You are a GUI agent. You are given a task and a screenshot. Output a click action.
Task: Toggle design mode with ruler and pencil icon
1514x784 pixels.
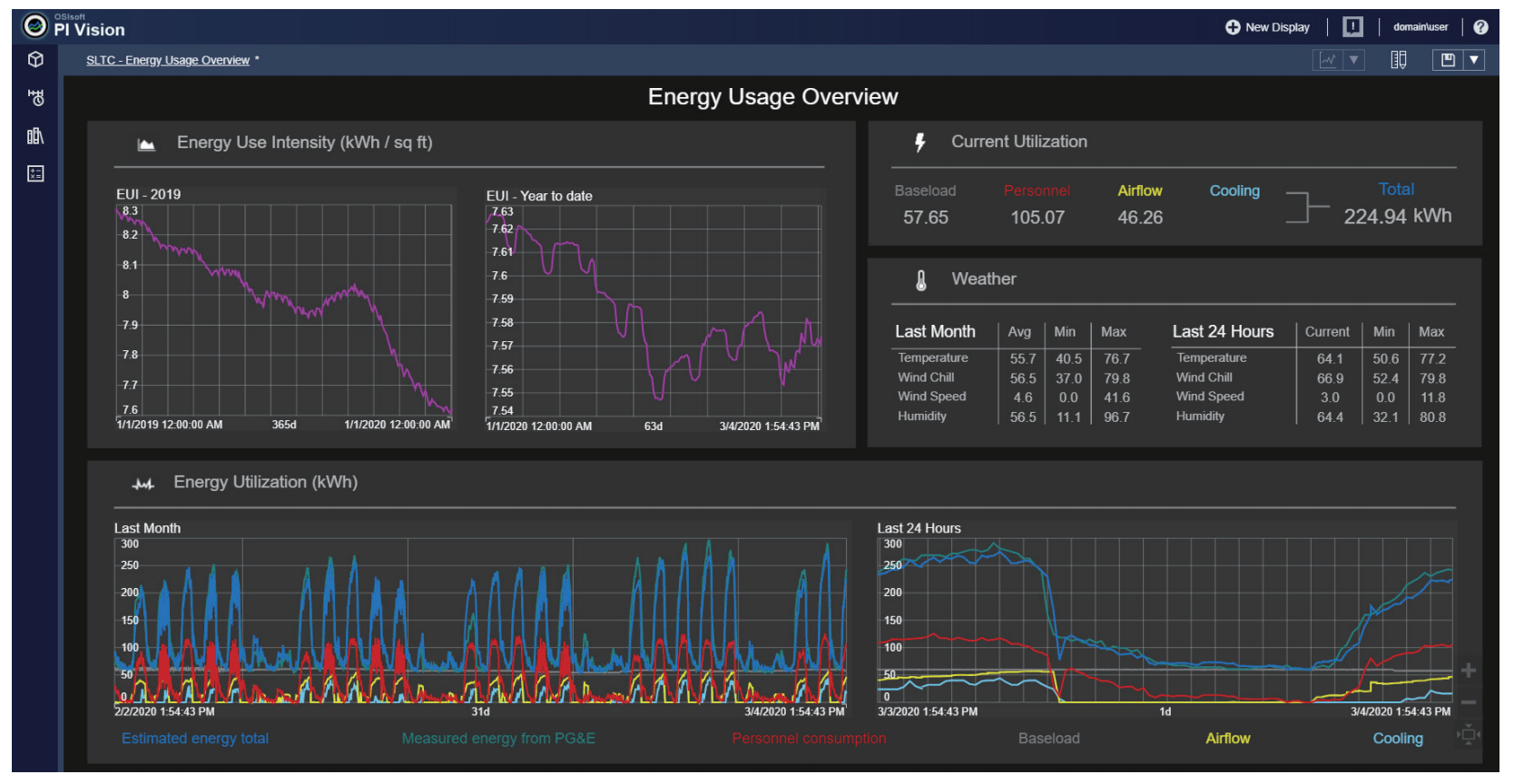[x=1399, y=60]
